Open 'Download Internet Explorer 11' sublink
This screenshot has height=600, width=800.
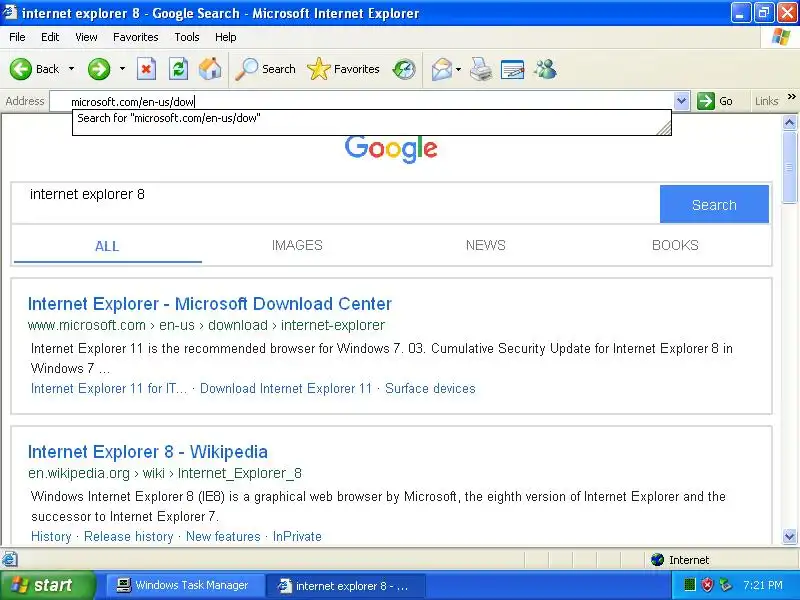286,388
